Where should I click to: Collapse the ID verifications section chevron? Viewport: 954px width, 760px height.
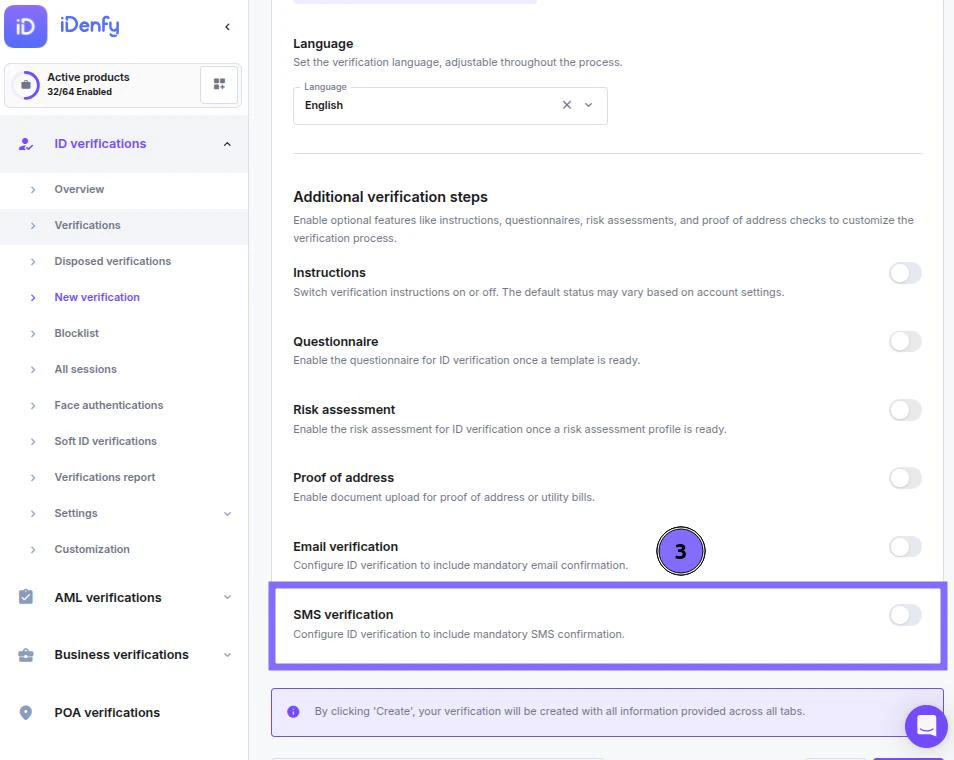coord(227,144)
